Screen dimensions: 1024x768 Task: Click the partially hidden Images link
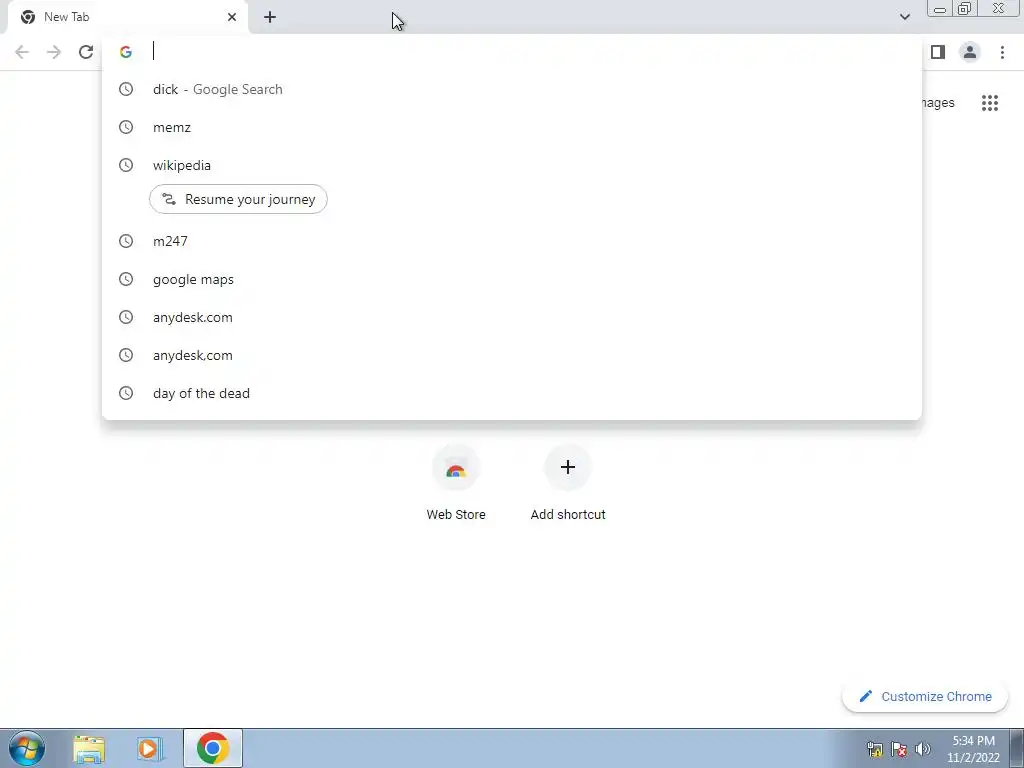point(938,103)
